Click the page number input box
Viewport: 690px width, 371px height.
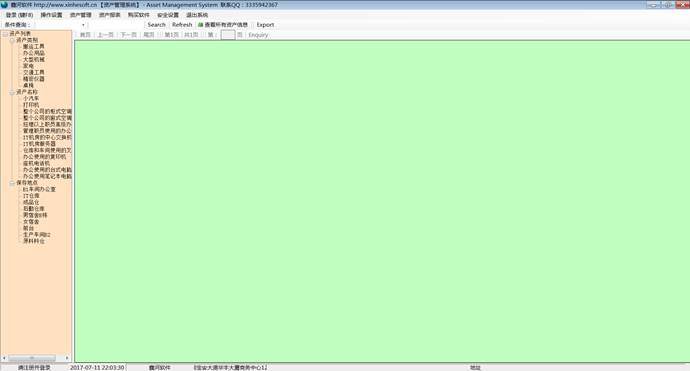[x=228, y=35]
